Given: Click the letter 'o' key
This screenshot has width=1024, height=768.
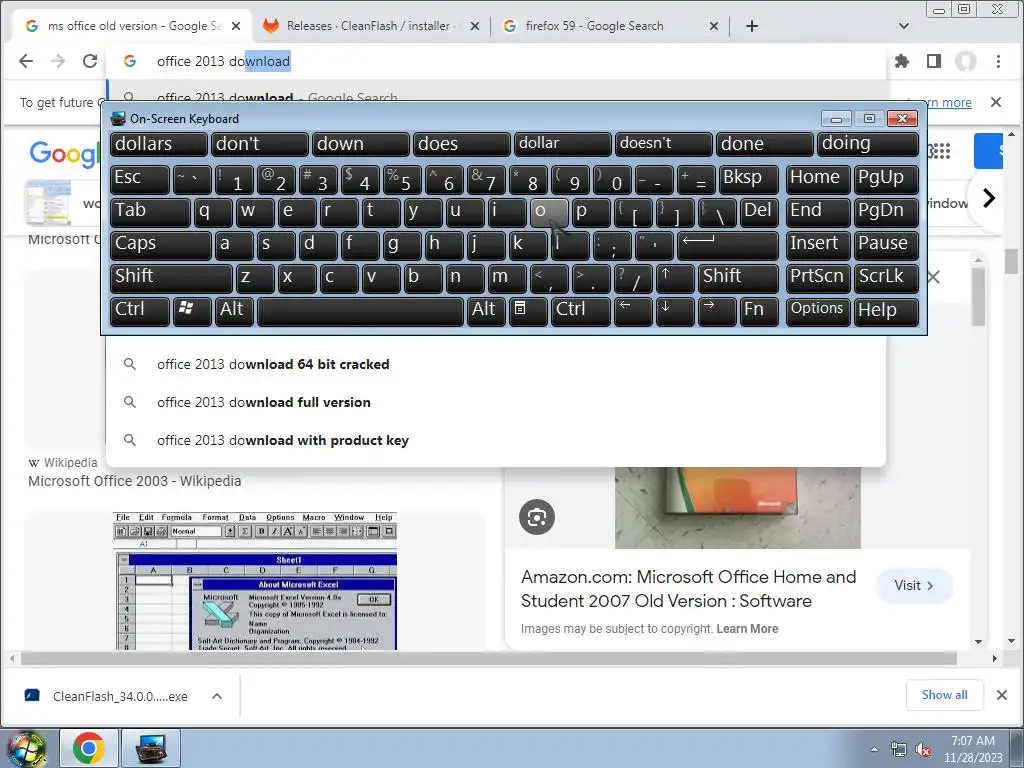Looking at the screenshot, I should tap(549, 212).
